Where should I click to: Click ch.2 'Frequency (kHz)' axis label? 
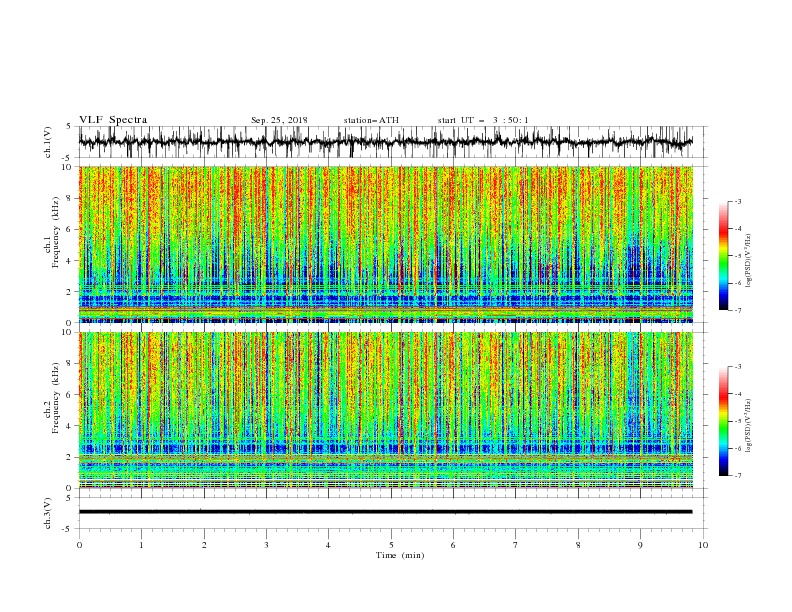tap(55, 398)
